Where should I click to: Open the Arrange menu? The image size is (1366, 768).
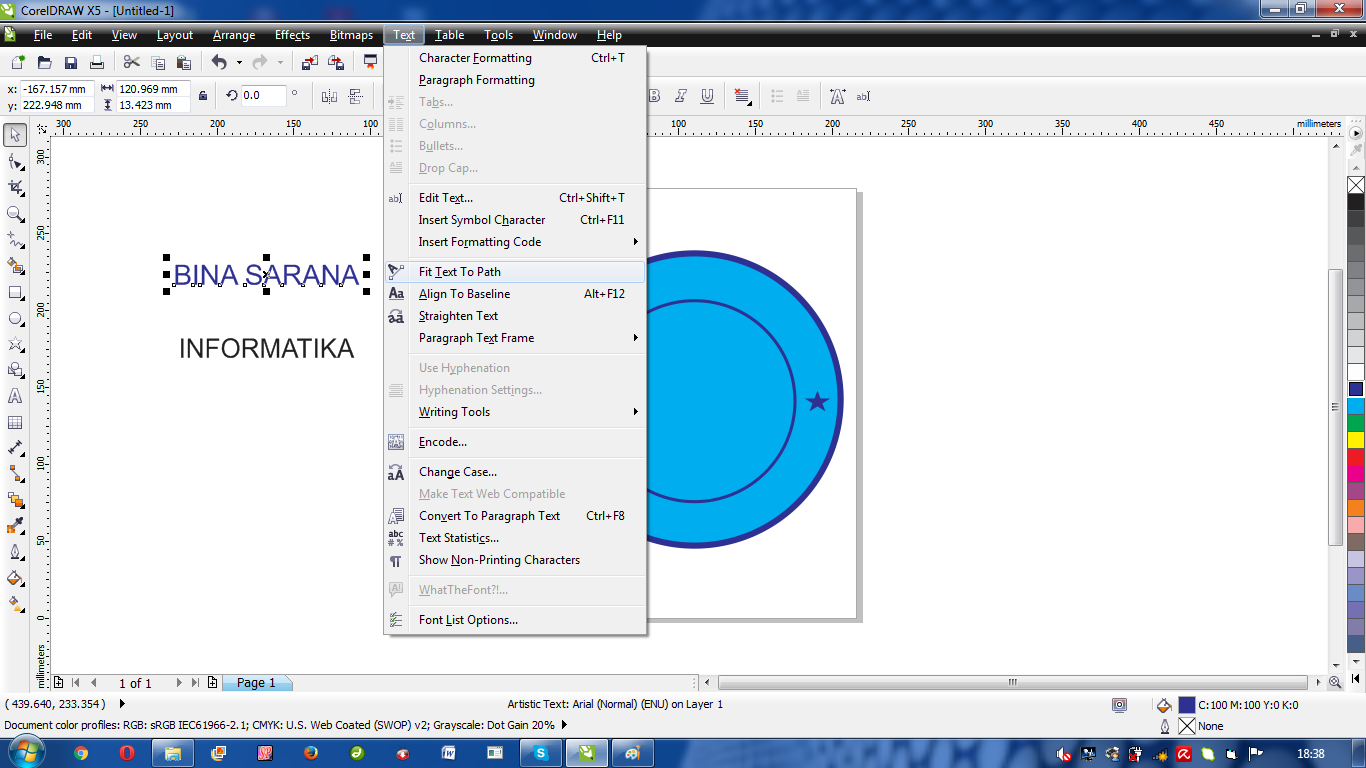tap(234, 35)
